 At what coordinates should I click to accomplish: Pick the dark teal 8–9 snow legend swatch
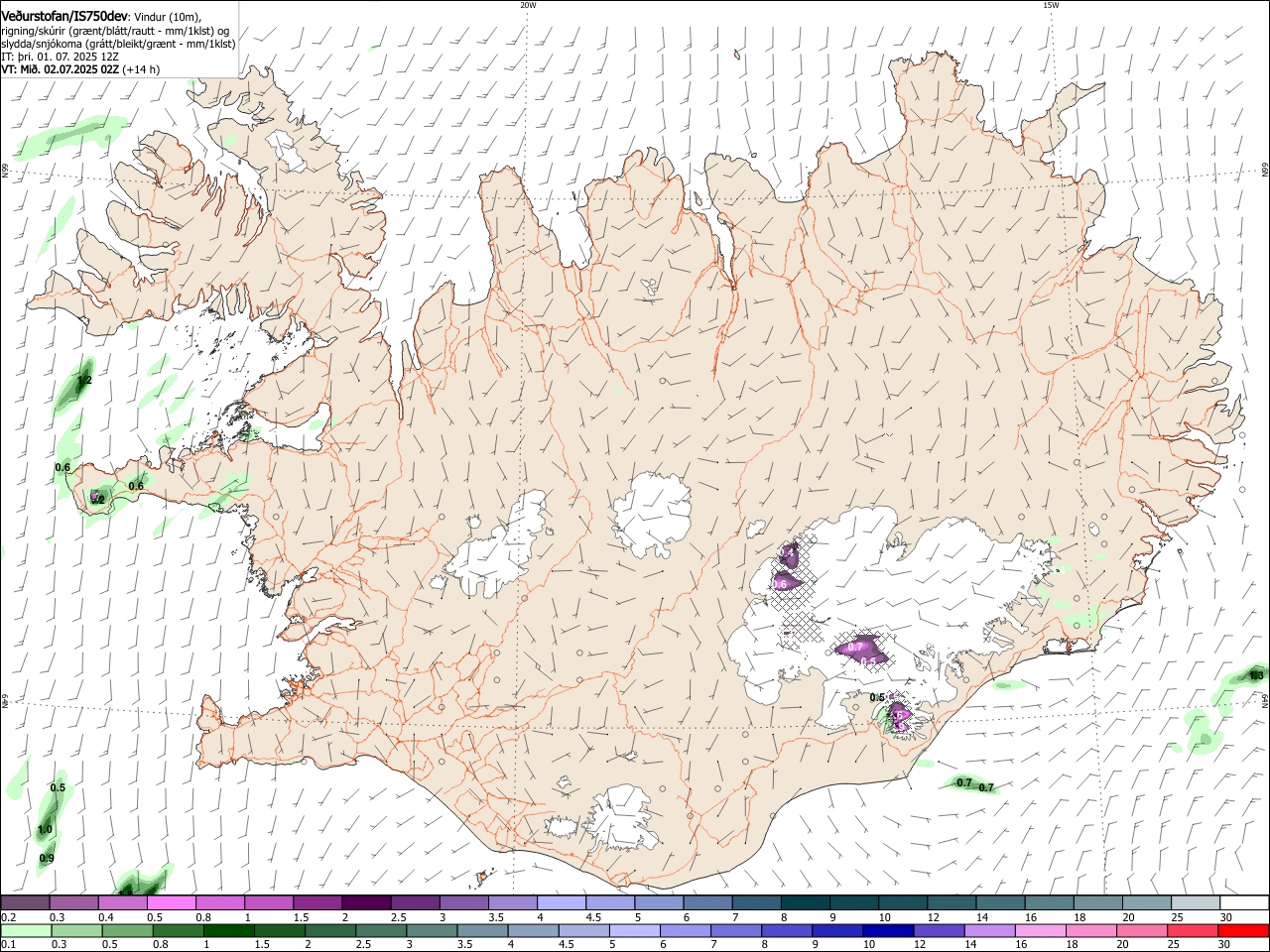(x=804, y=903)
